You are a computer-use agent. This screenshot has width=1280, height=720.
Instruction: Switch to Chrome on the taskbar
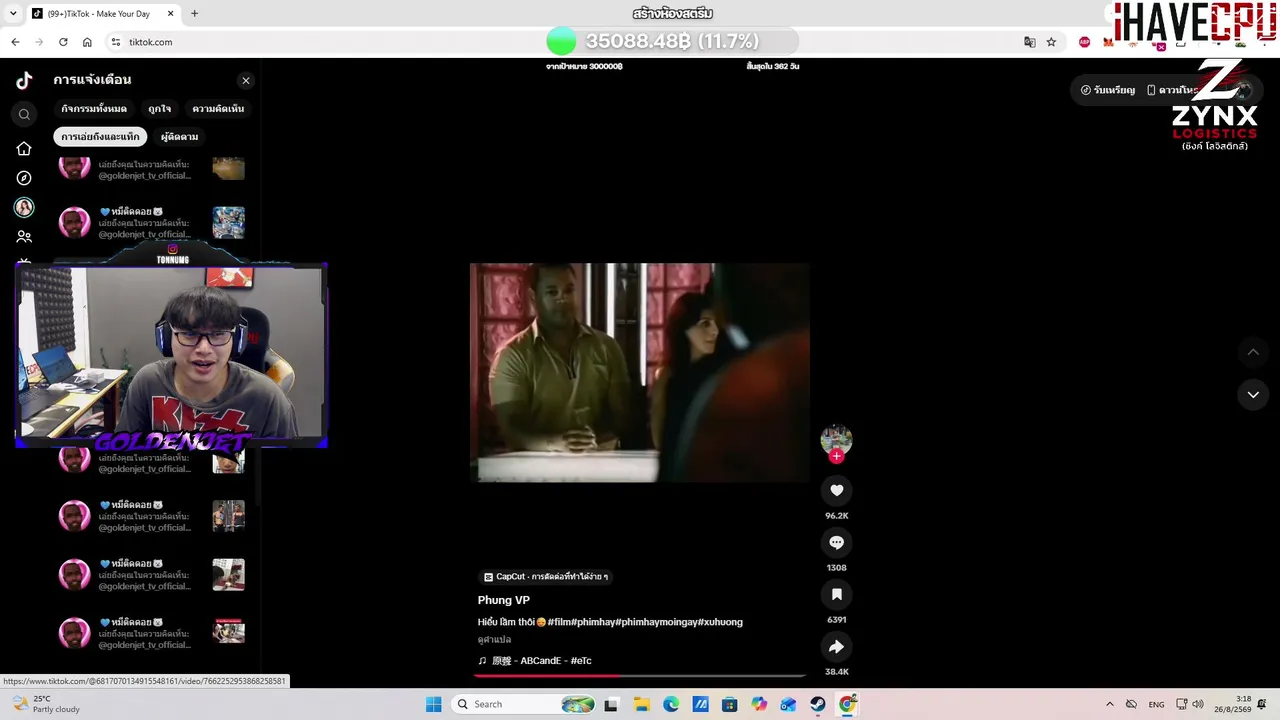tap(847, 704)
